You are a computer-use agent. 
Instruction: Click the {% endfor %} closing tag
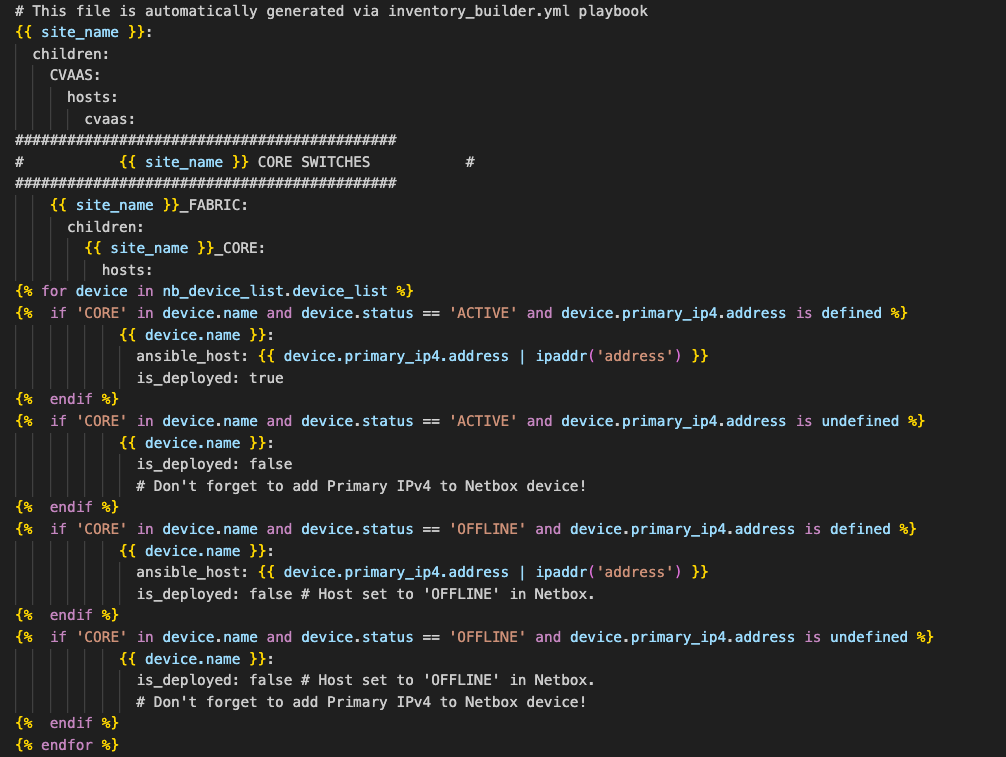tap(67, 745)
